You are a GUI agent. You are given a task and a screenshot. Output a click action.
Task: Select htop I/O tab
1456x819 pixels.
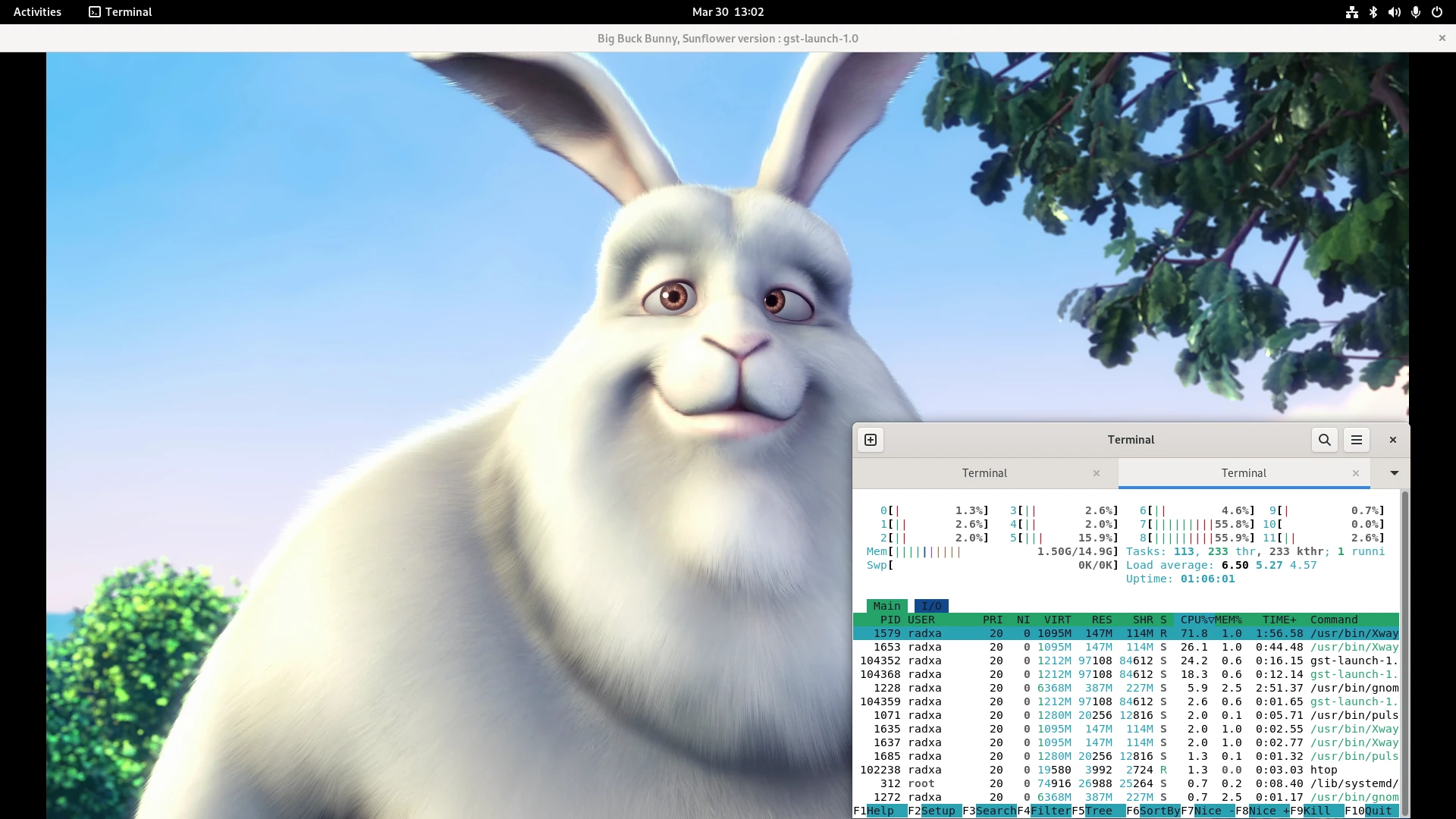click(931, 606)
